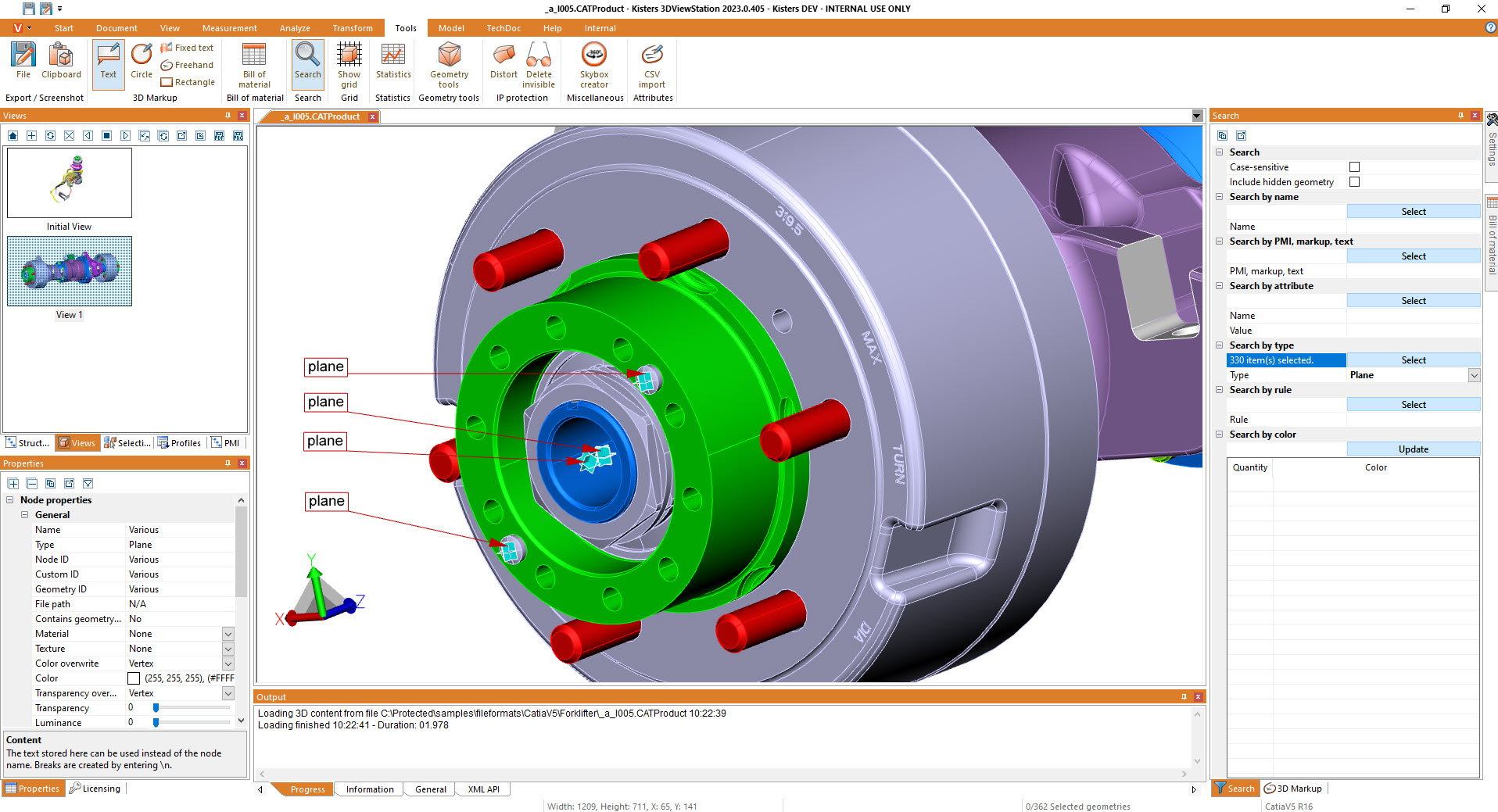Open the Material dropdown
The width and height of the screenshot is (1498, 812).
click(228, 634)
